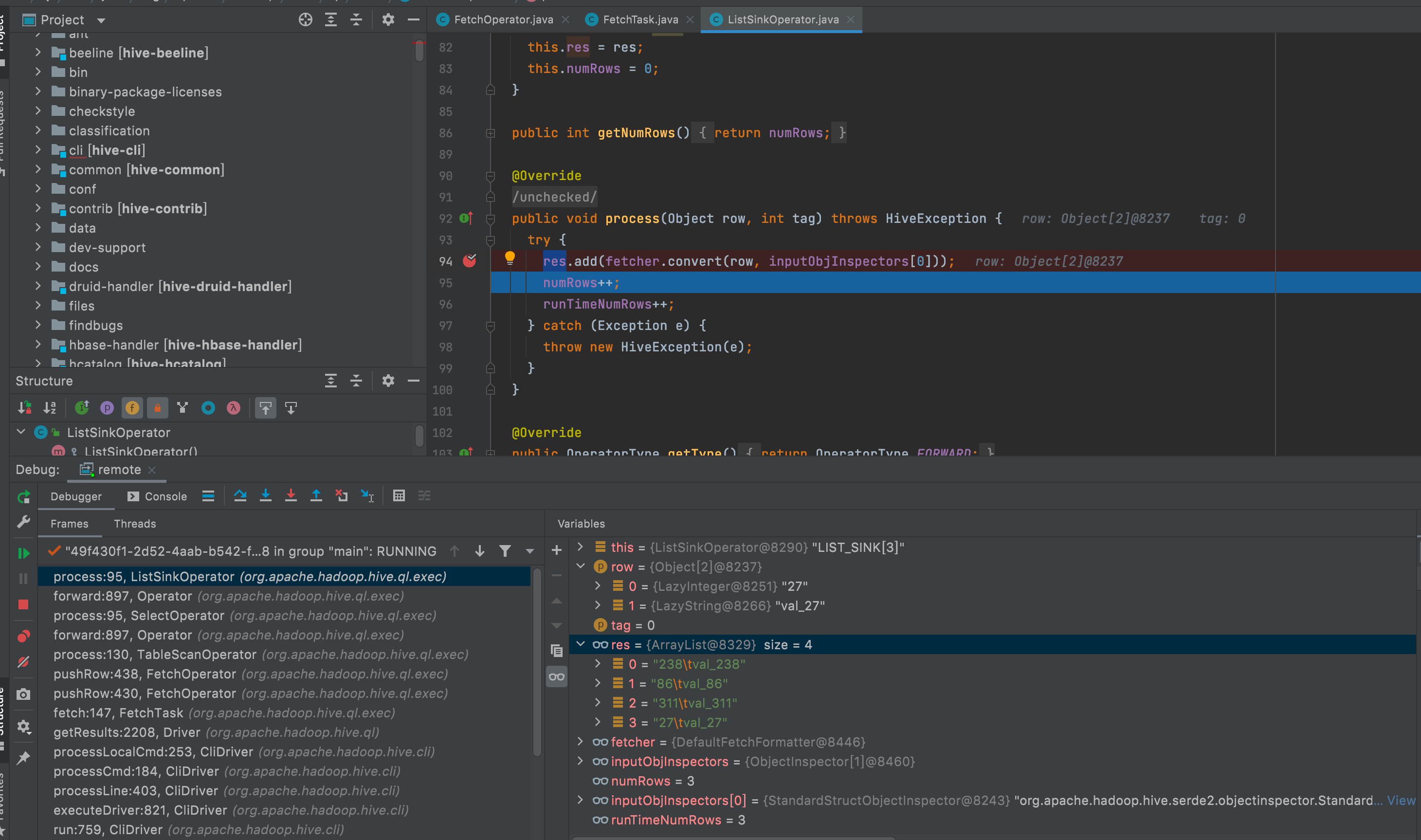Click duplicate watch icon in Variables

point(557,650)
